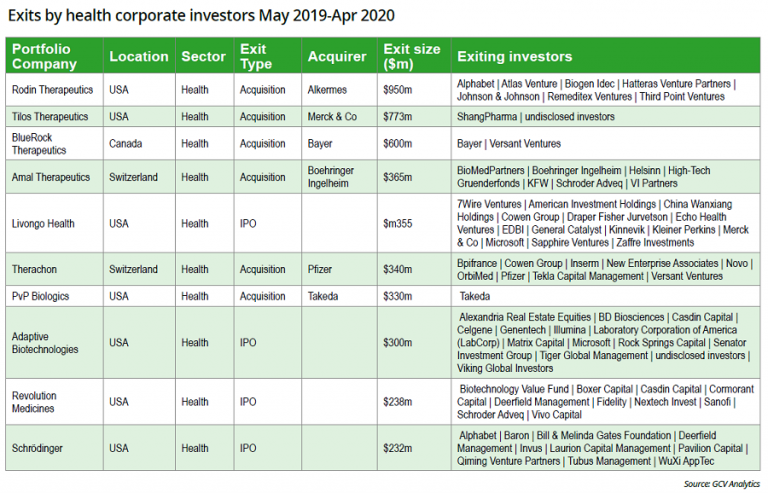Click the Exiting investors column header

(x=514, y=57)
